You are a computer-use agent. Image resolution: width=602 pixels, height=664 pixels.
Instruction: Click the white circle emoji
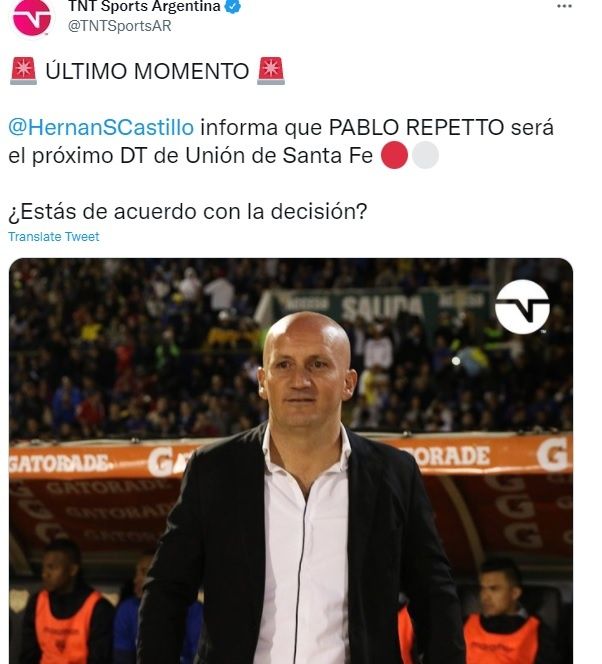tap(425, 155)
